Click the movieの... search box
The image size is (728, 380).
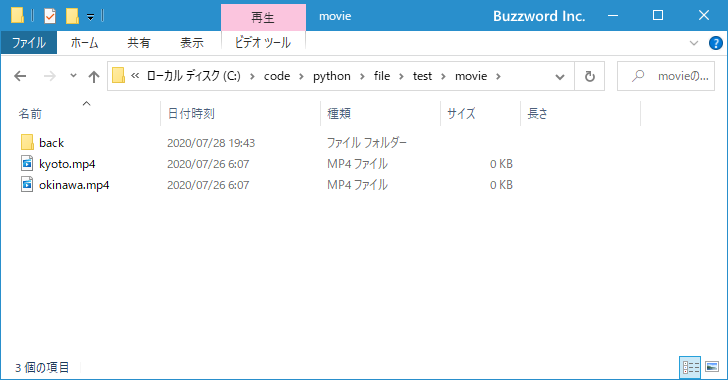click(665, 76)
